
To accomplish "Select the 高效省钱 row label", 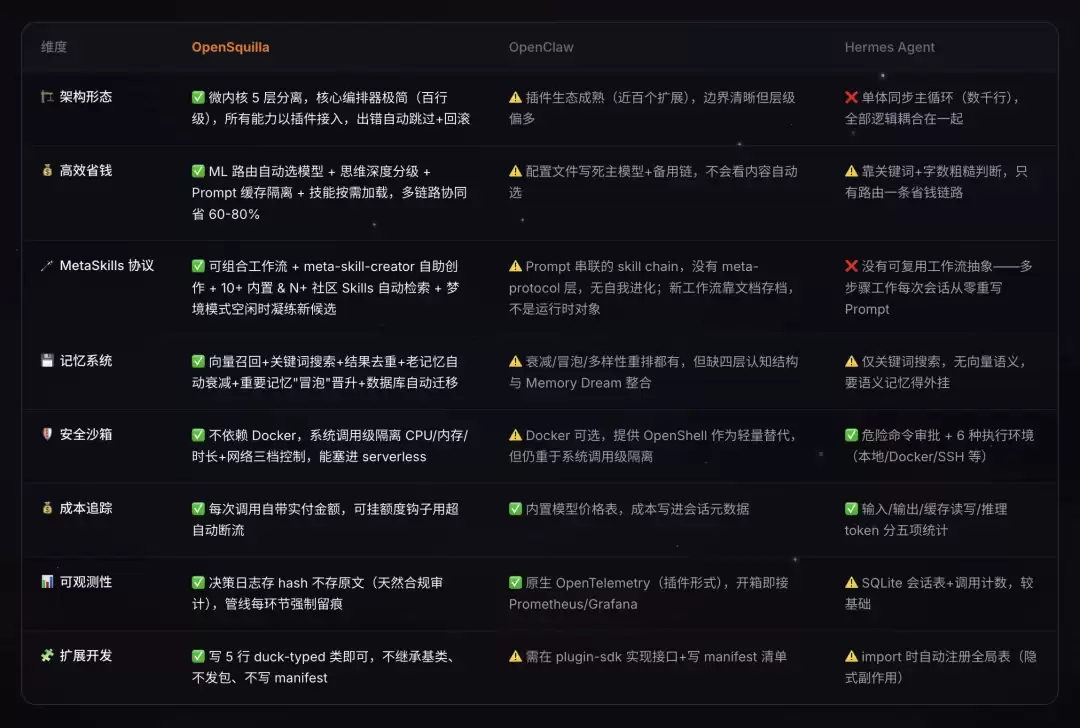I will pos(85,170).
